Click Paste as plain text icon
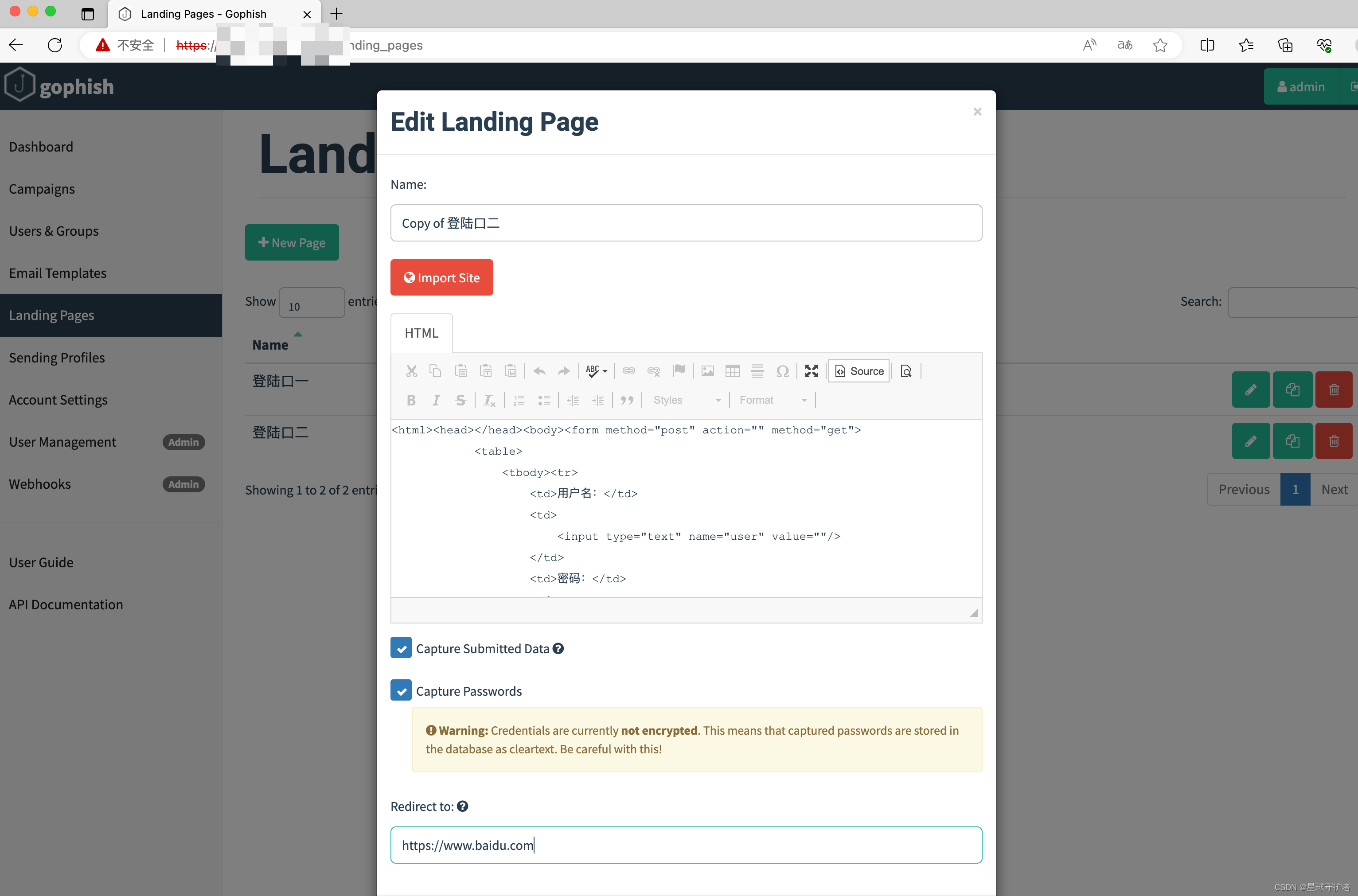Viewport: 1358px width, 896px height. point(486,371)
